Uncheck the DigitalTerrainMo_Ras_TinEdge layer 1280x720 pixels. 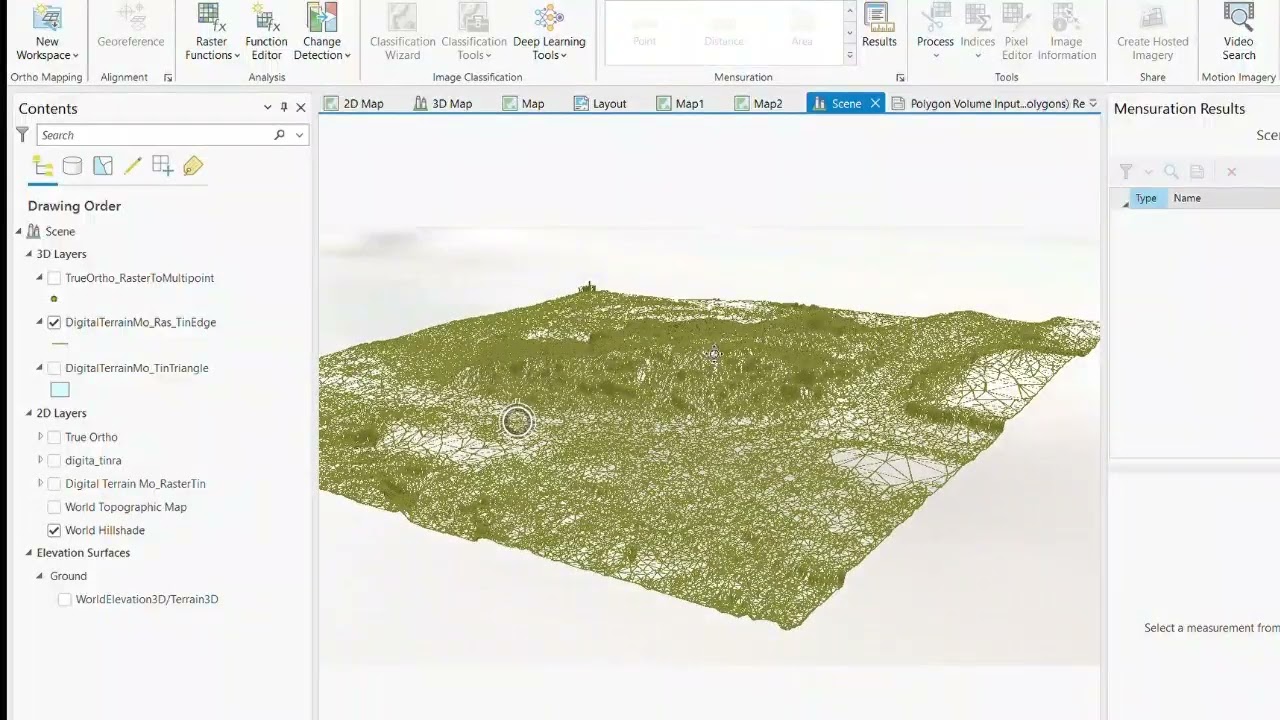click(x=54, y=322)
